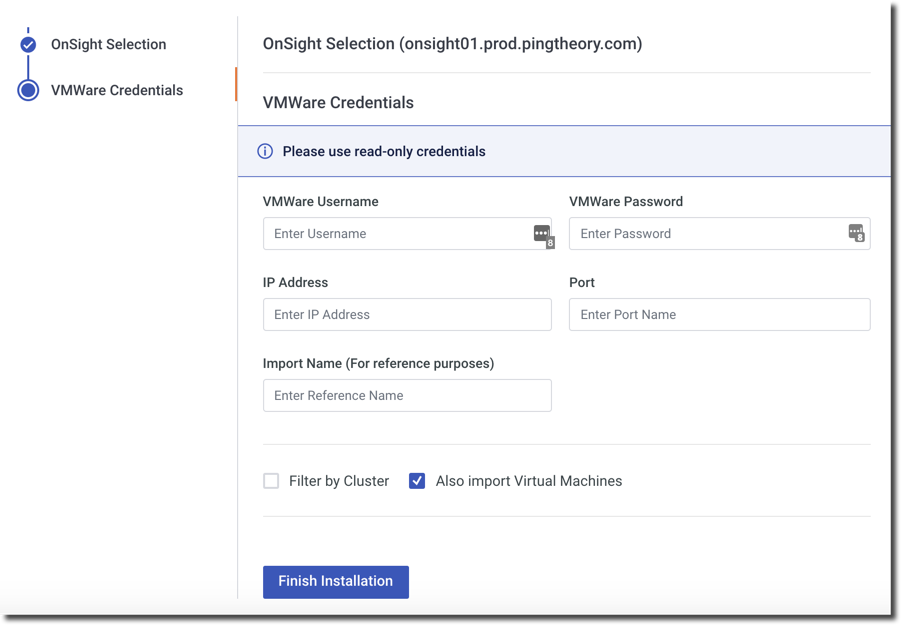The image size is (901, 625).
Task: Select the Import Name reference field
Action: point(406,396)
